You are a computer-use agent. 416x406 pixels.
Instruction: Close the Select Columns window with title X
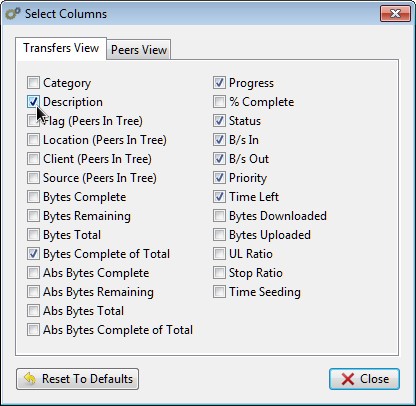[x=395, y=13]
